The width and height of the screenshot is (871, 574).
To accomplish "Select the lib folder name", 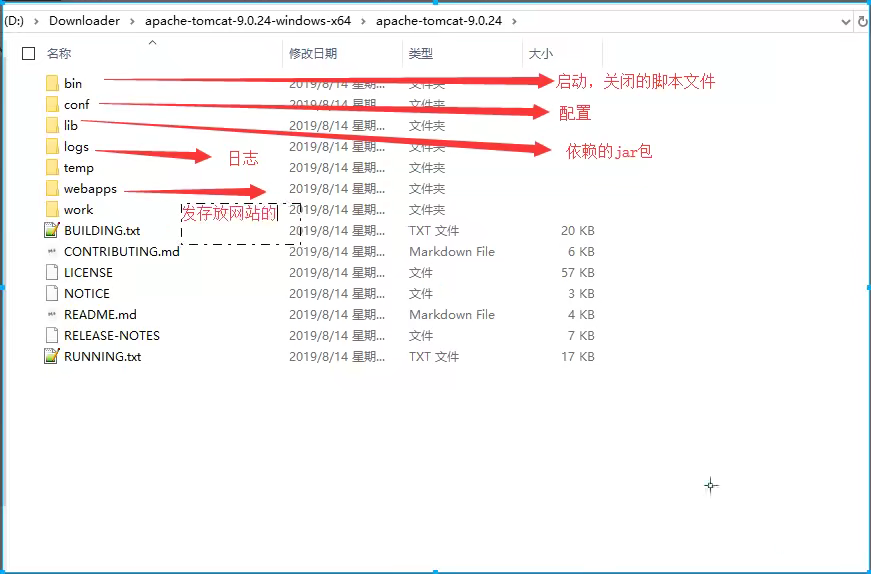I will 71,126.
